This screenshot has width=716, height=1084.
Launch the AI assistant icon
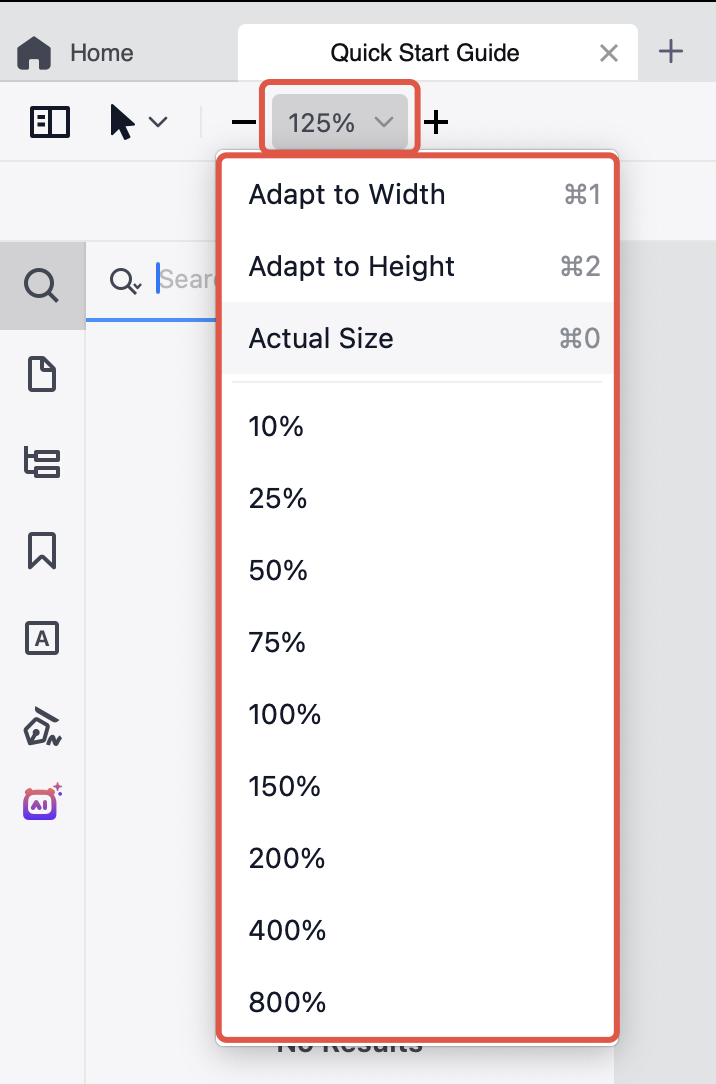(x=42, y=802)
